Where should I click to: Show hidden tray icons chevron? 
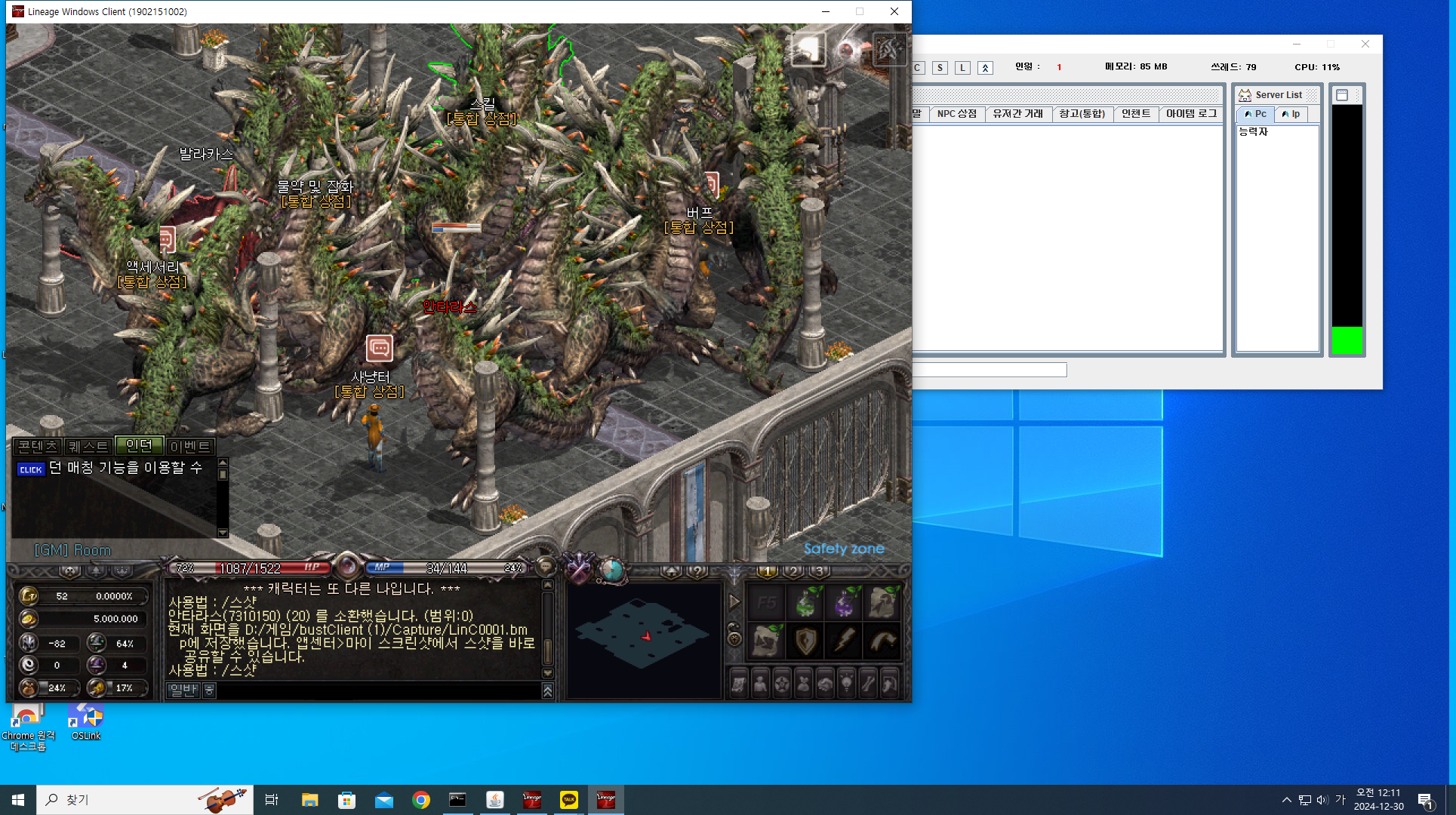coord(1286,800)
